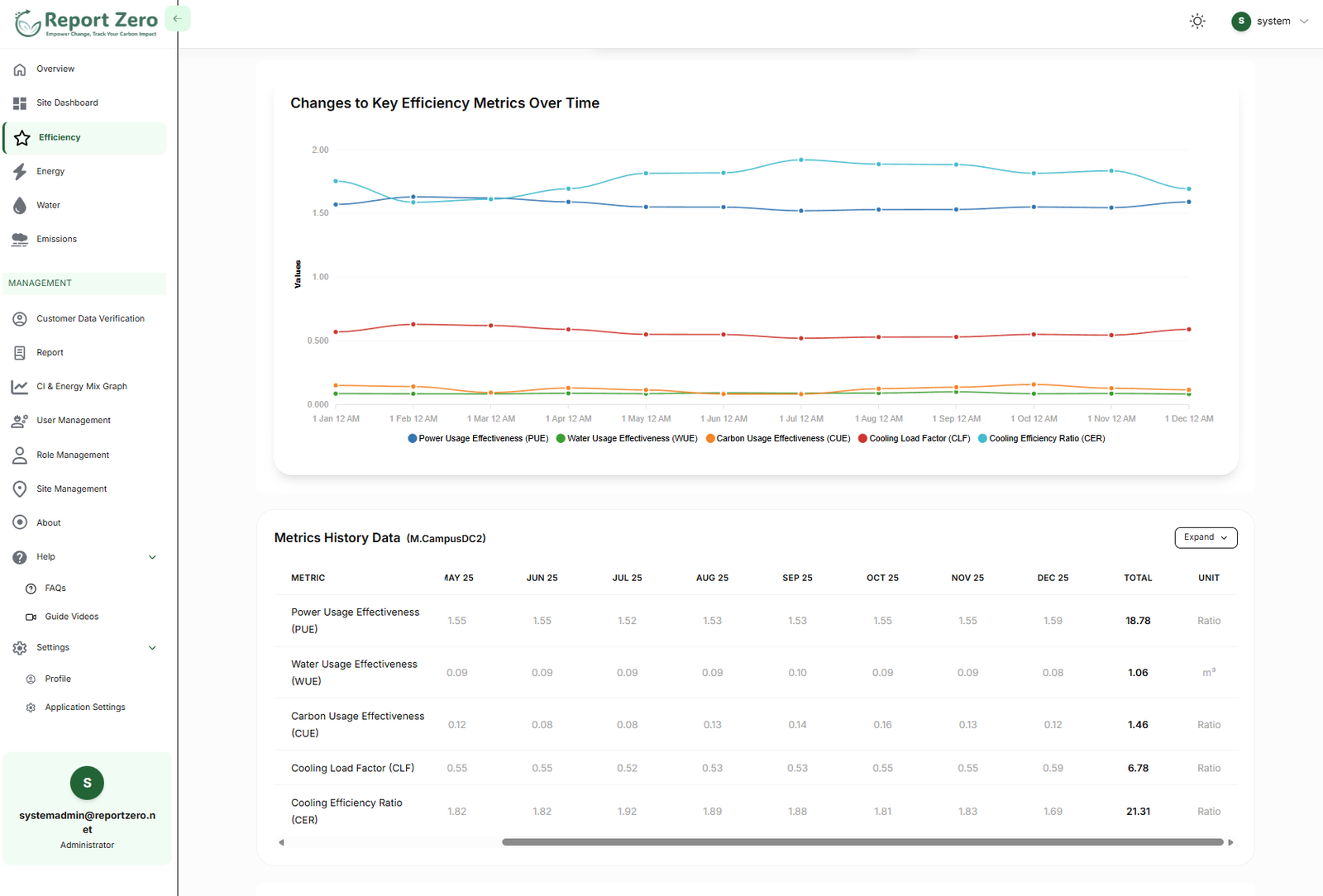Click the Overview home icon
The image size is (1323, 896).
pos(20,69)
